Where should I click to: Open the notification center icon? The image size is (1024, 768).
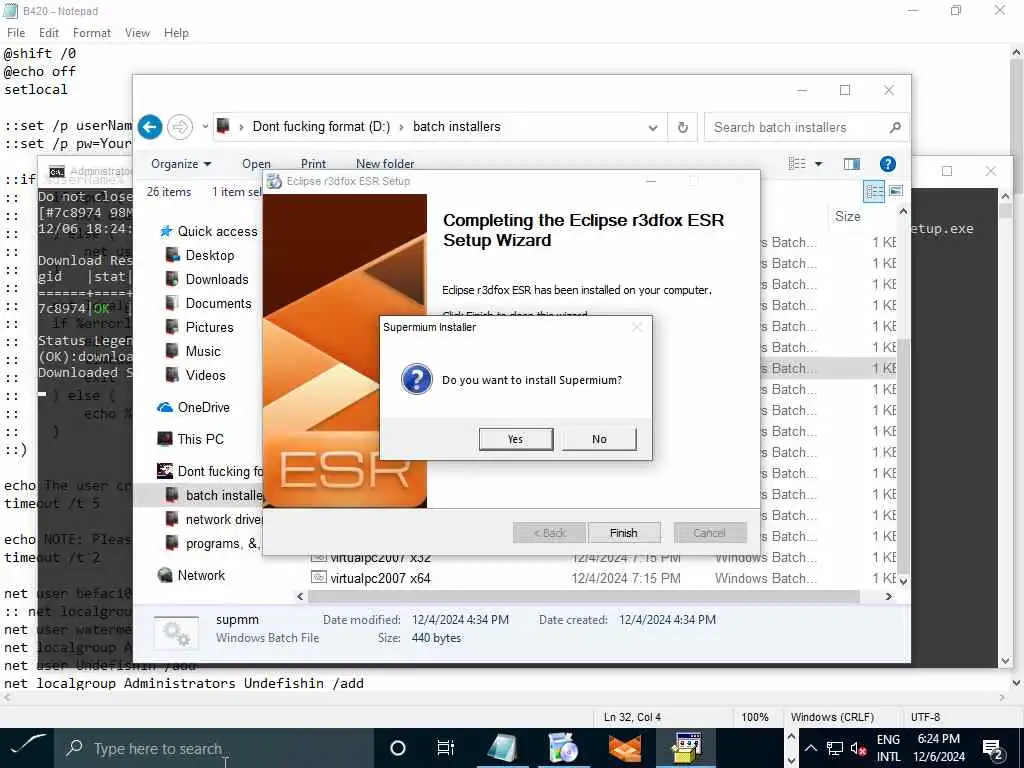tap(993, 748)
